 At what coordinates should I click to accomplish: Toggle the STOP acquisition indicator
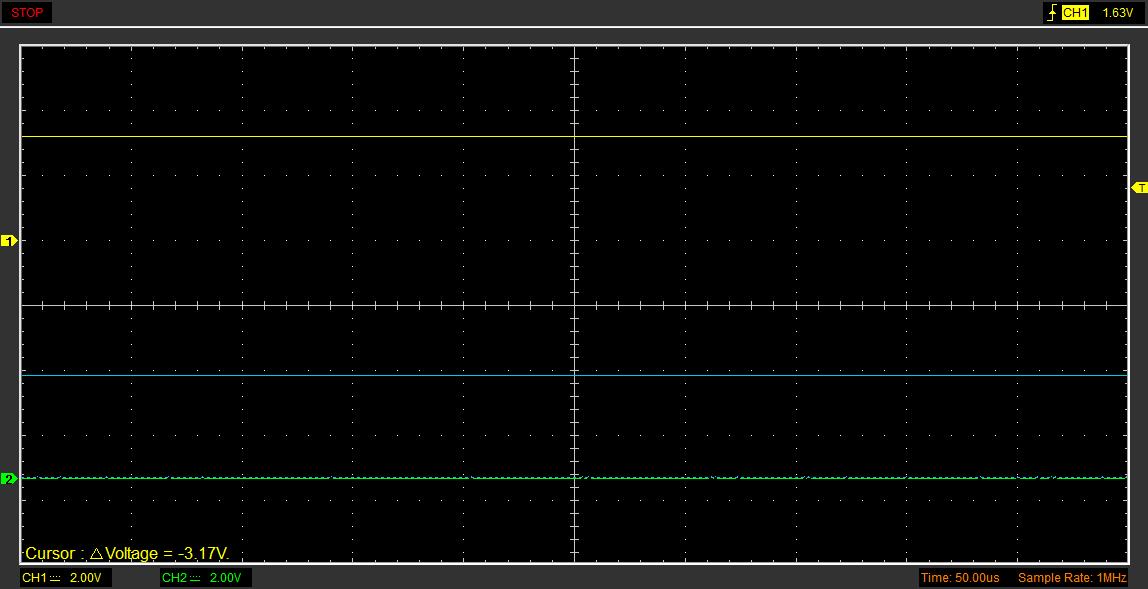27,13
